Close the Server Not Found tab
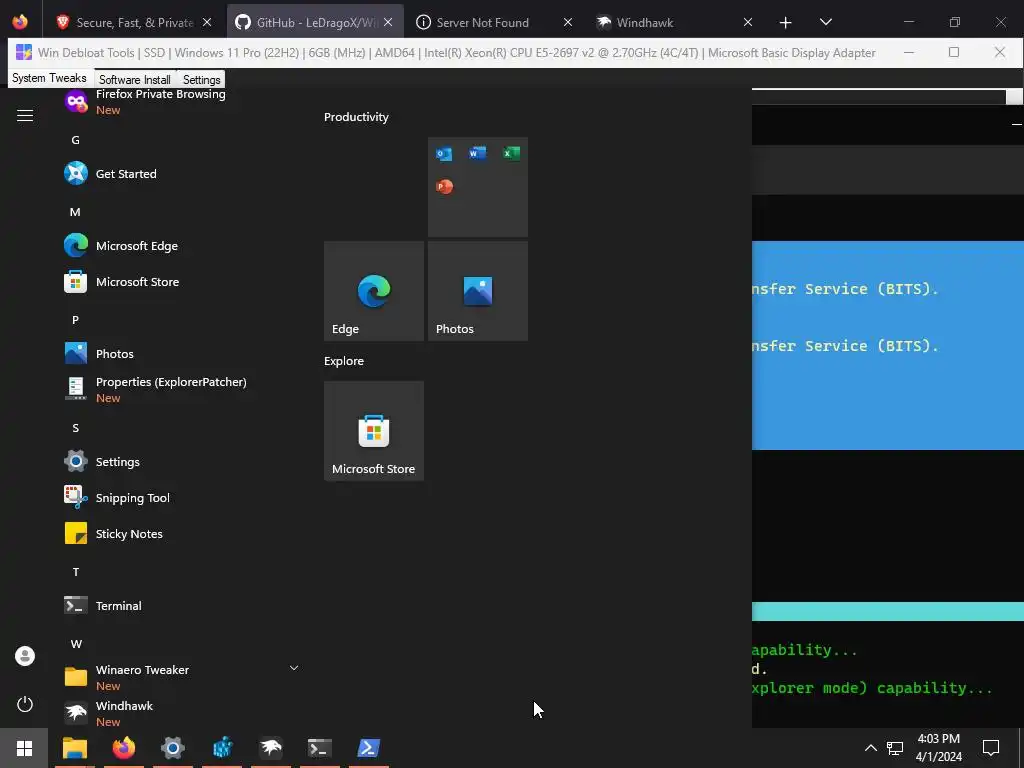The height and width of the screenshot is (768, 1024). (x=568, y=22)
